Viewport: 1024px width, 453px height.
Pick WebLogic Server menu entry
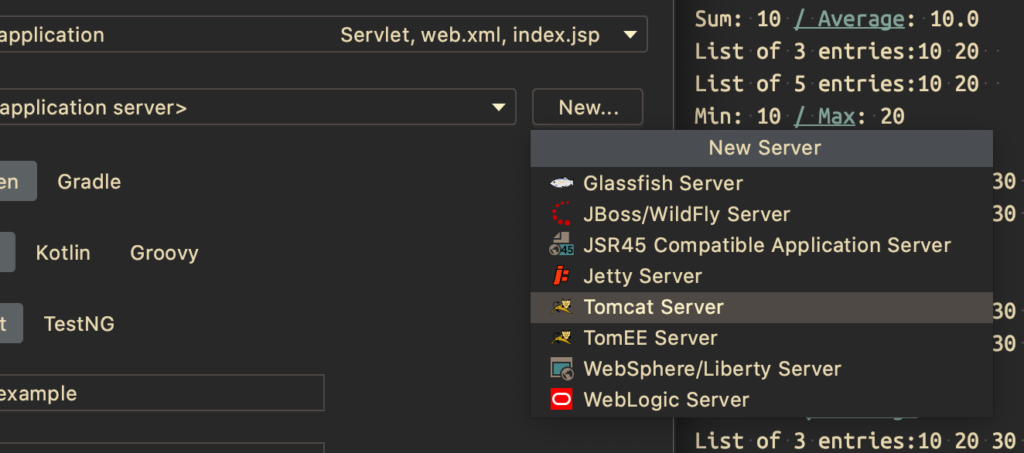click(x=666, y=400)
